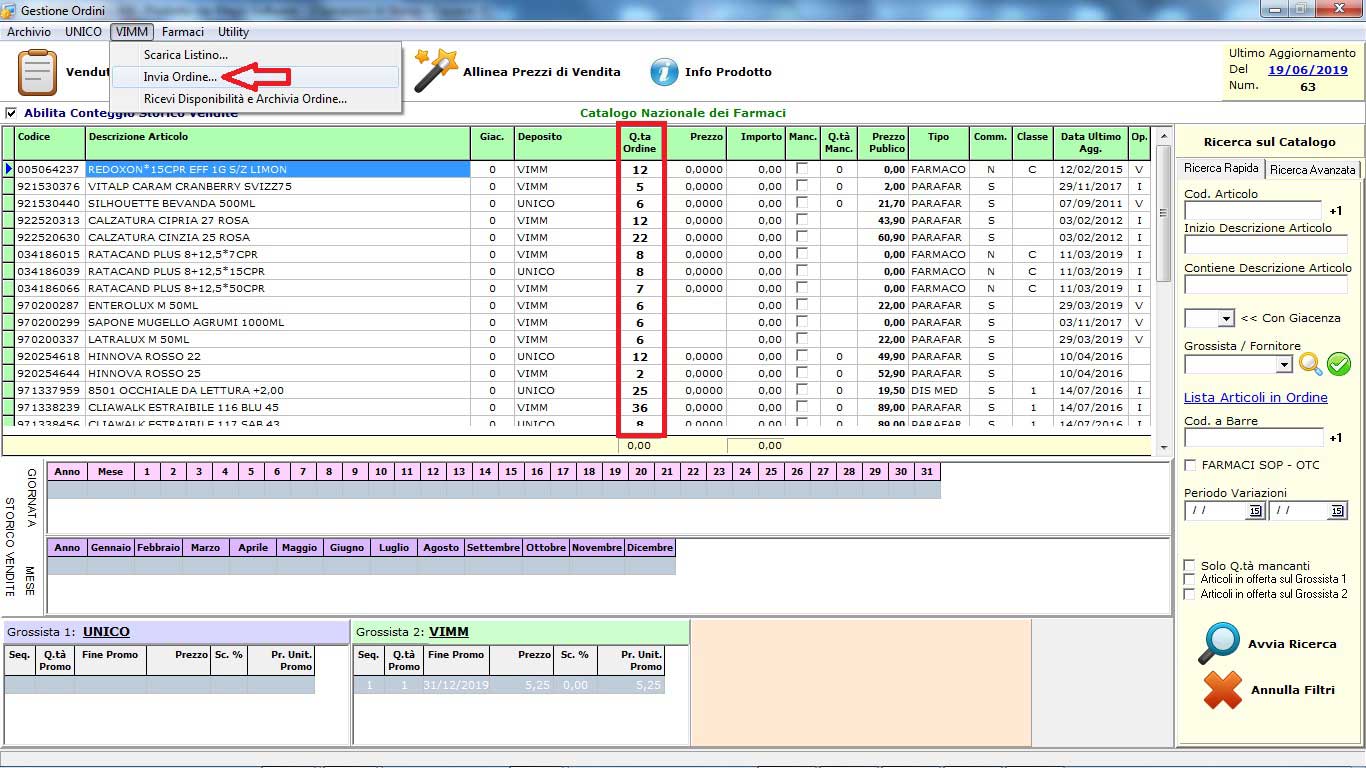Click Descrizione Articolo column header
The height and width of the screenshot is (768, 1366).
(278, 142)
